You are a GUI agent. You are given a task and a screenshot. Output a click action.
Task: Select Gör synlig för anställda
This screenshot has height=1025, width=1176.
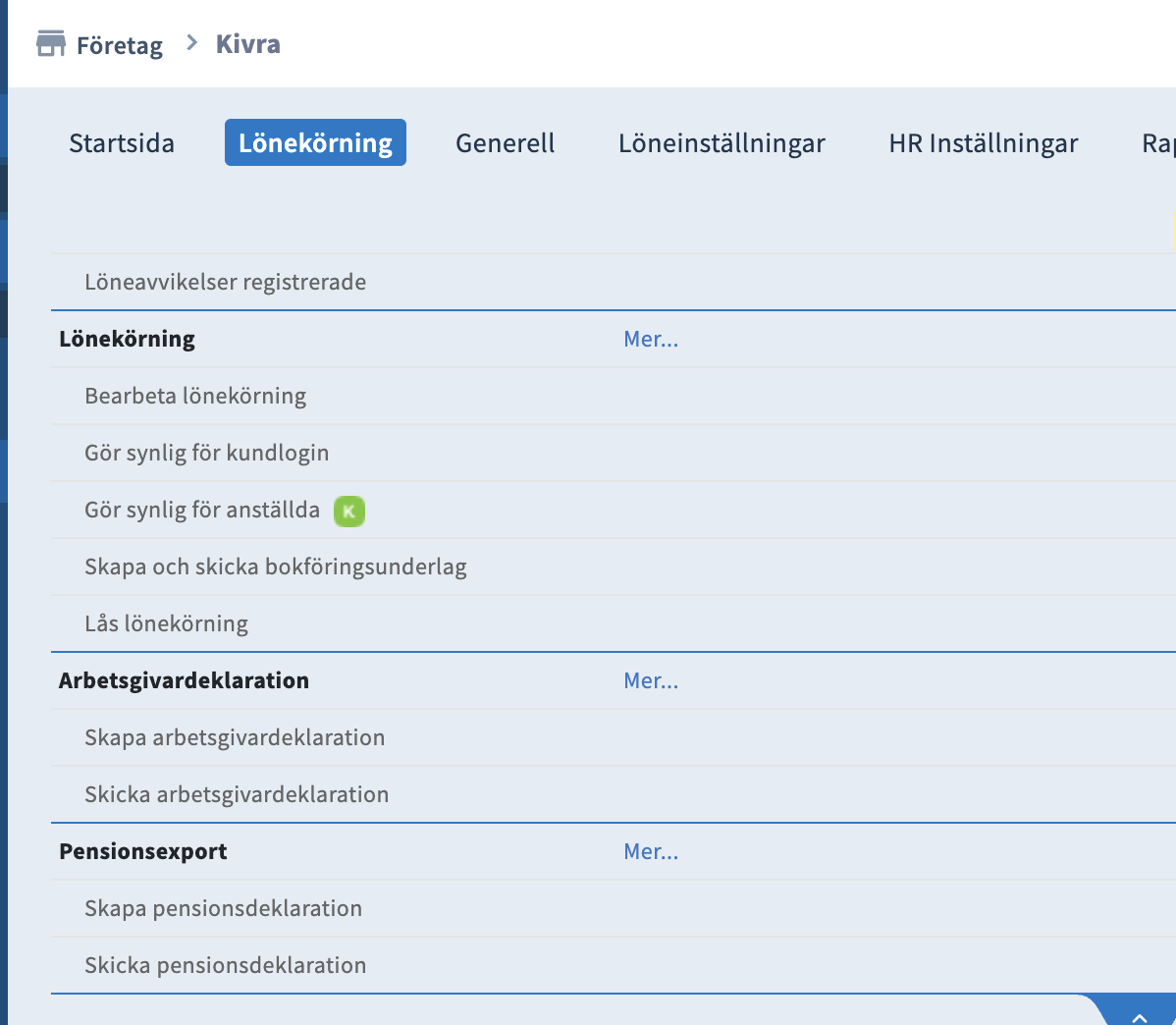202,510
